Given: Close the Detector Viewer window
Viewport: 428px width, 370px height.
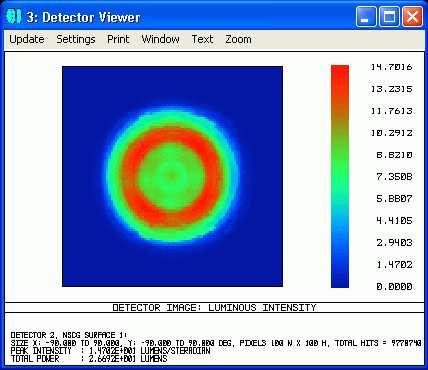Looking at the screenshot, I should coord(413,17).
